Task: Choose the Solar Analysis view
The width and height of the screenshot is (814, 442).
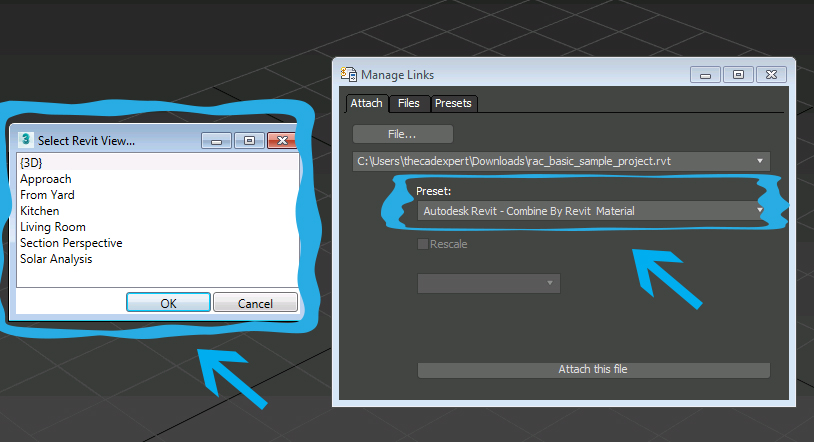Action: point(158,259)
